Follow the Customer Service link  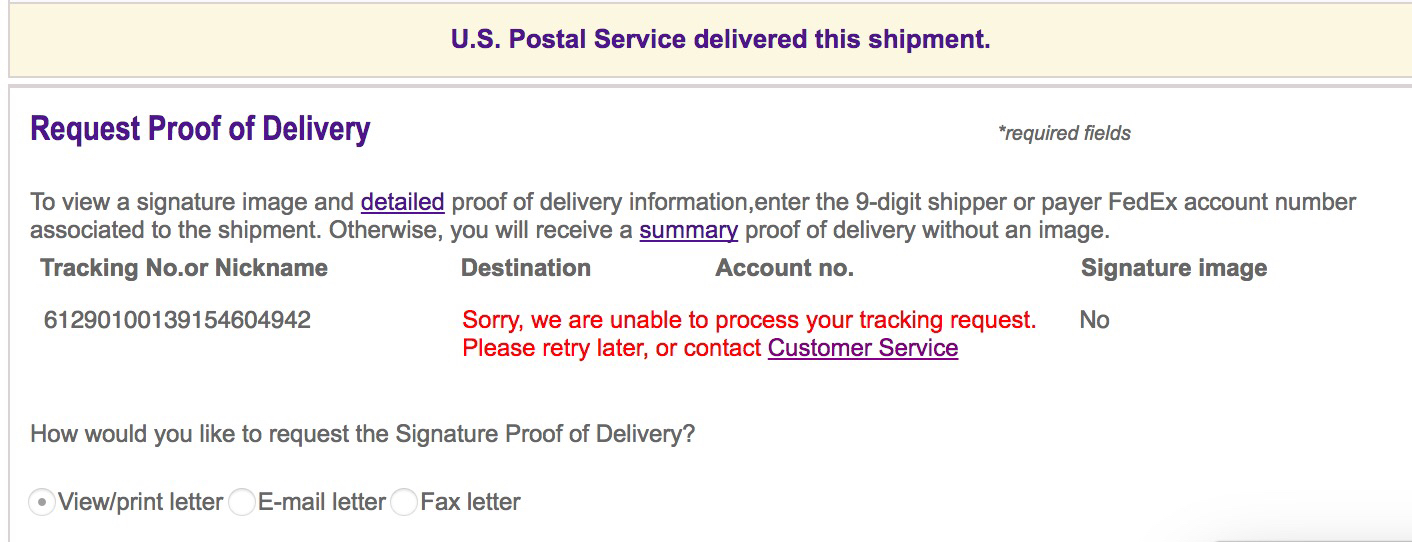[x=862, y=348]
